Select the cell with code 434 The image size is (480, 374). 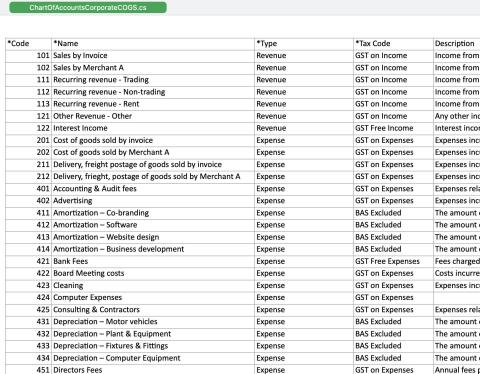click(29, 358)
